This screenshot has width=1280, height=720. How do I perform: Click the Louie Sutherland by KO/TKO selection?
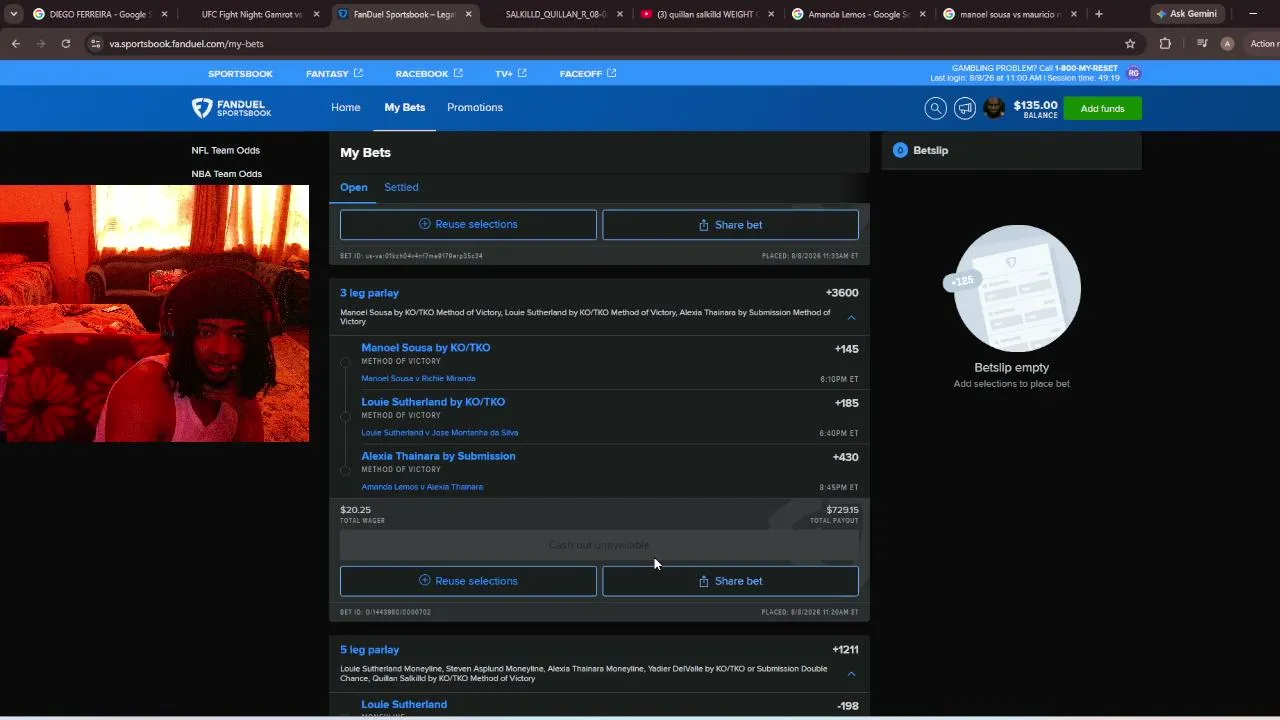pos(433,402)
